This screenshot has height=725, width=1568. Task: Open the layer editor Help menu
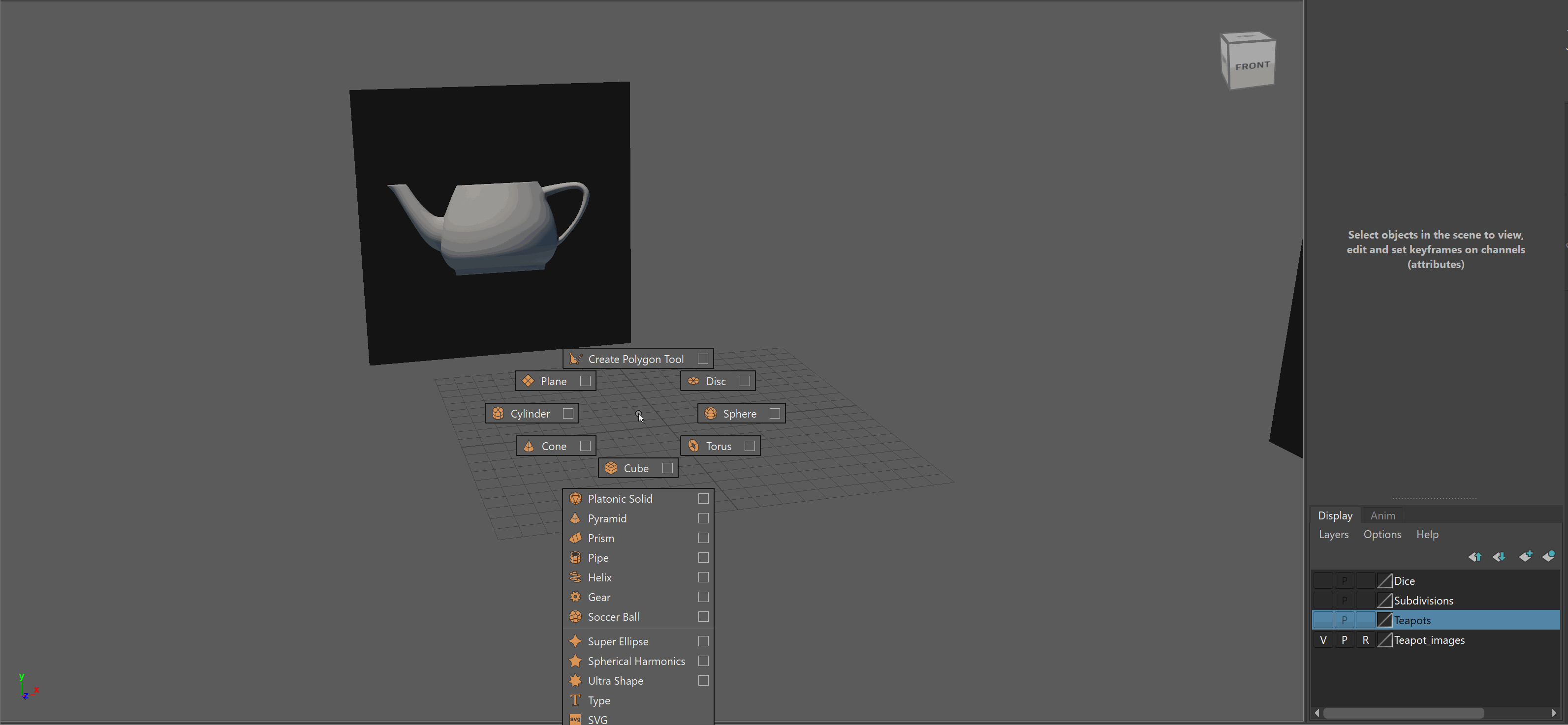[1427, 534]
